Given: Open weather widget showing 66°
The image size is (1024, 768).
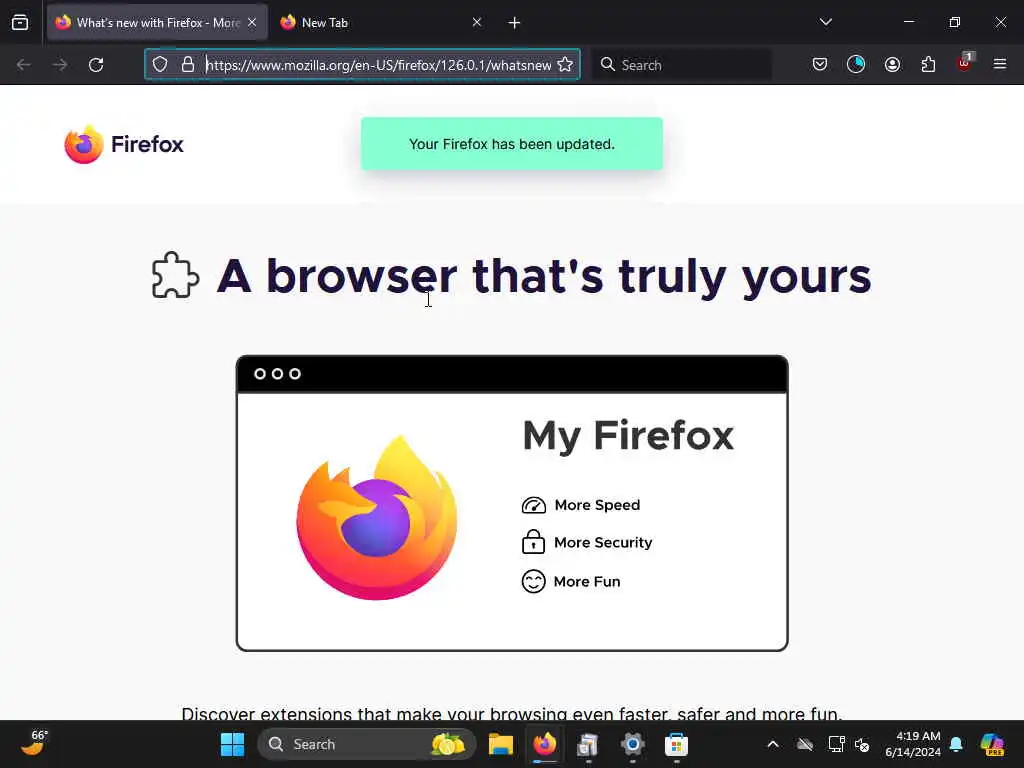Looking at the screenshot, I should click(x=35, y=743).
